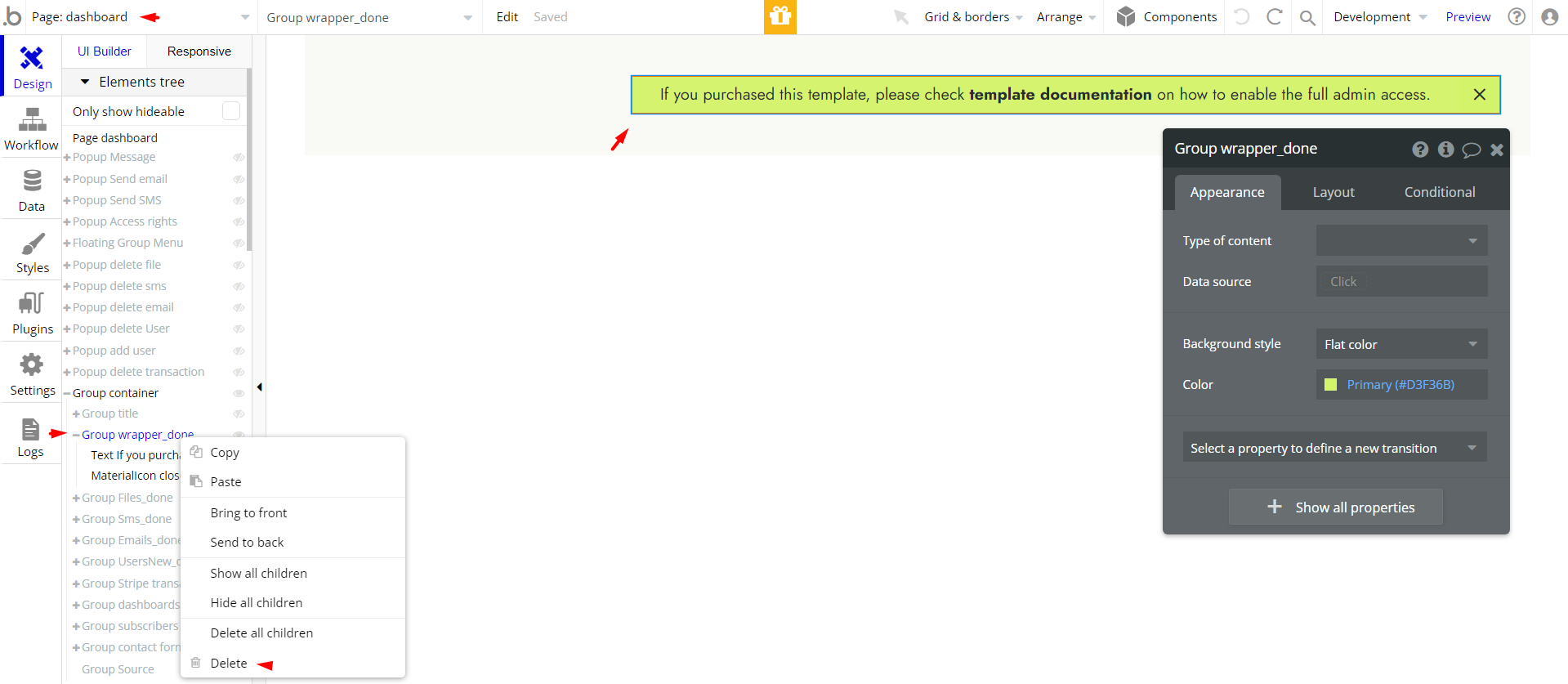Image resolution: width=1568 pixels, height=684 pixels.
Task: Switch to the Layout tab
Action: click(x=1333, y=192)
